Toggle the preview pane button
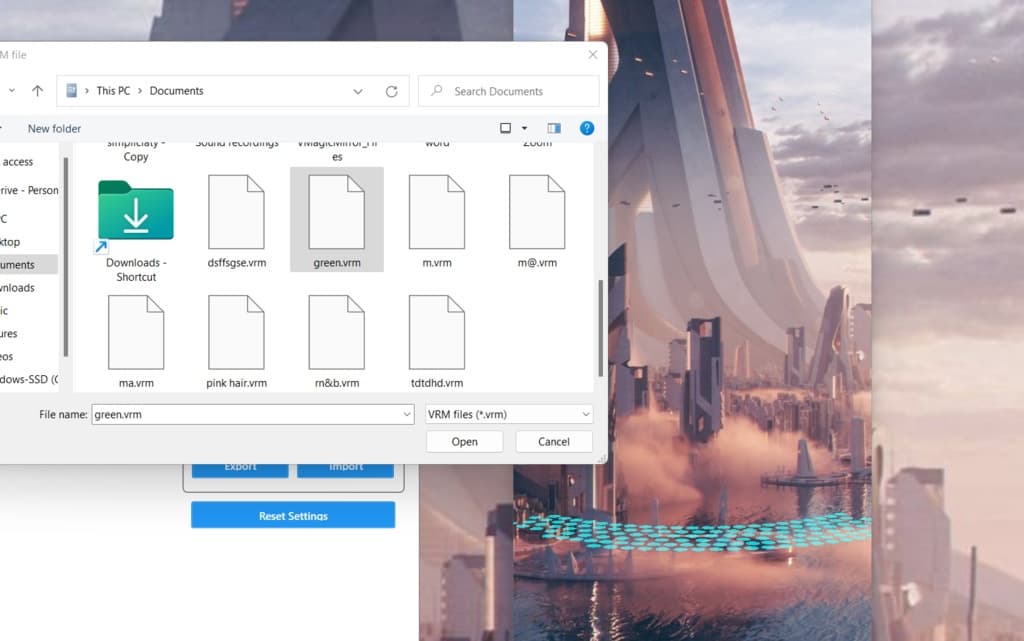Screen dimensions: 1024x641 tap(554, 128)
